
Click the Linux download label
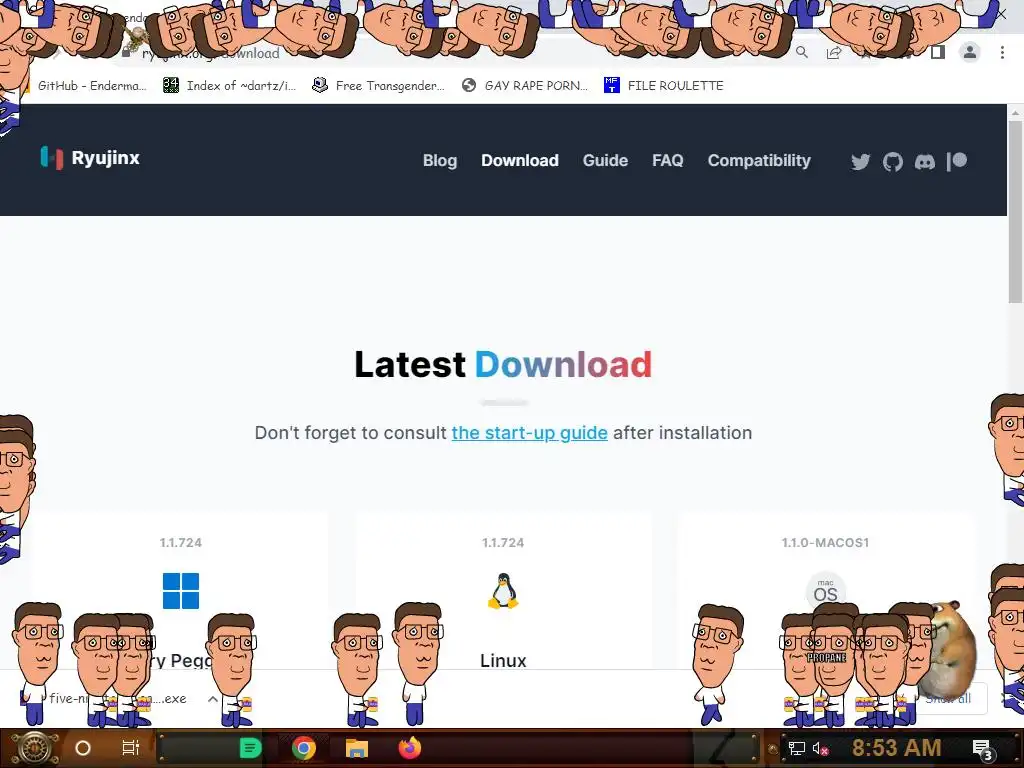click(503, 660)
